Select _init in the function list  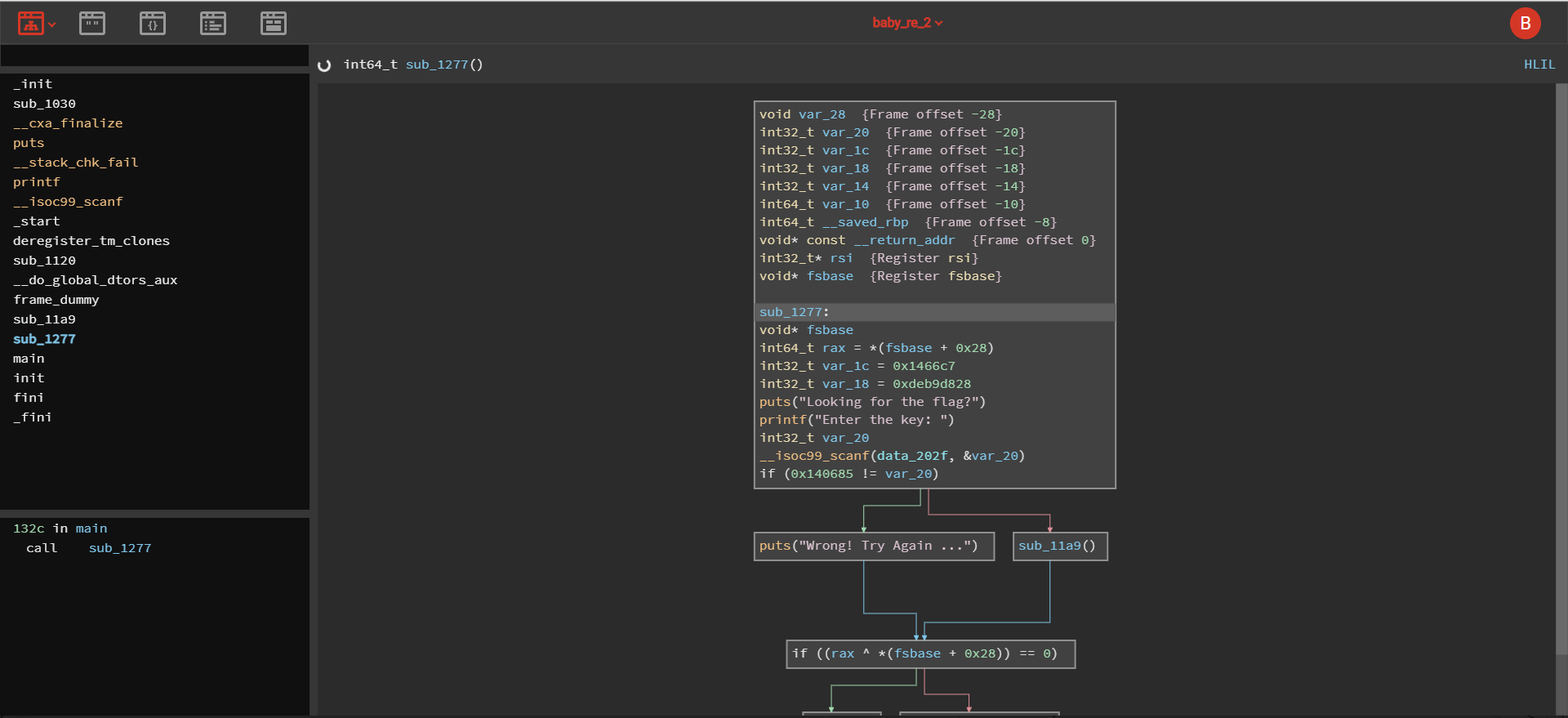point(33,84)
